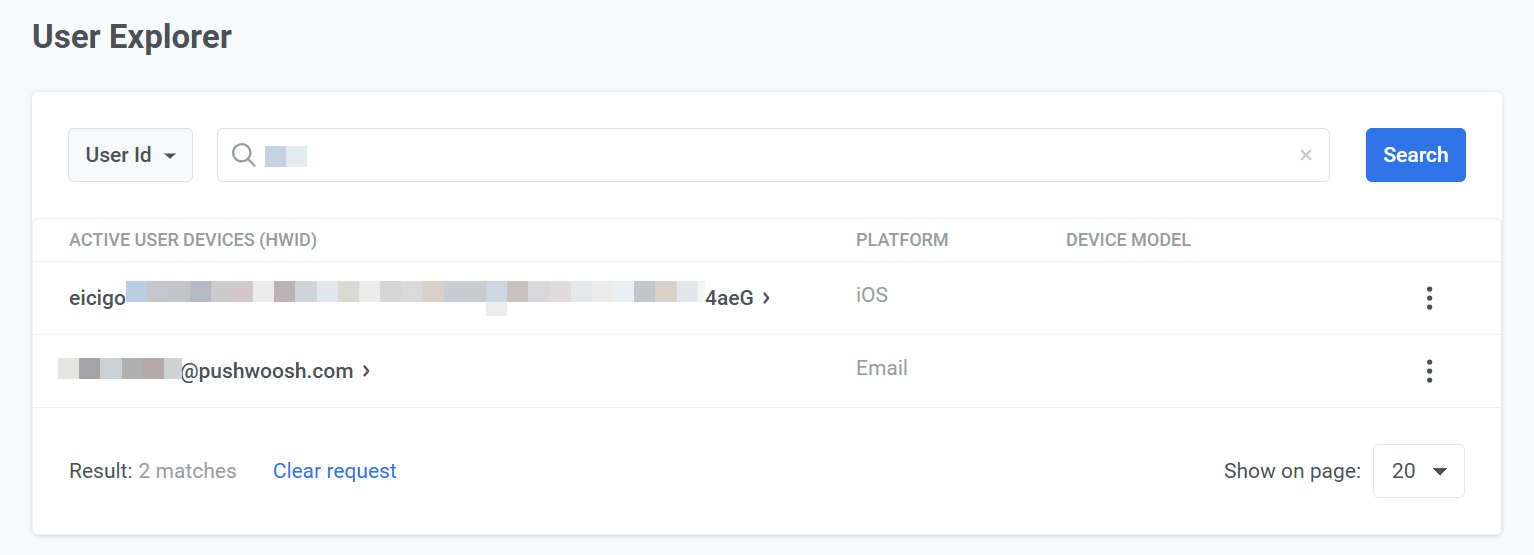Open the three-dot menu for the Email device

click(1429, 371)
